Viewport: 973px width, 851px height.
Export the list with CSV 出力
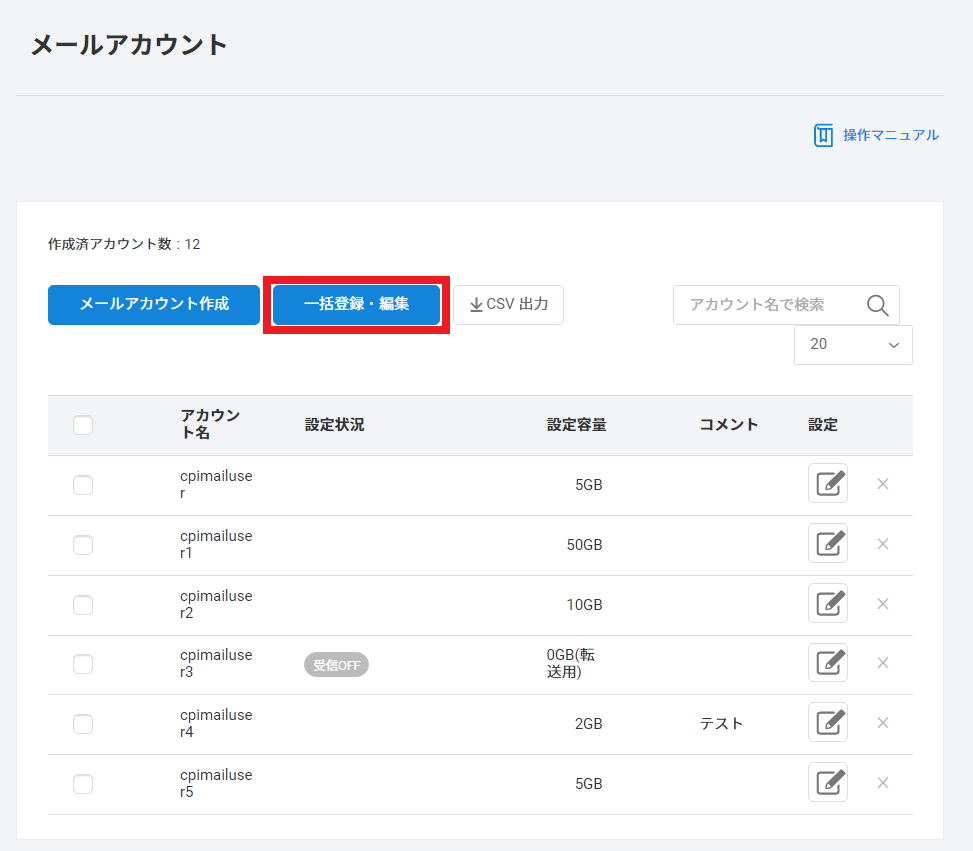click(508, 304)
